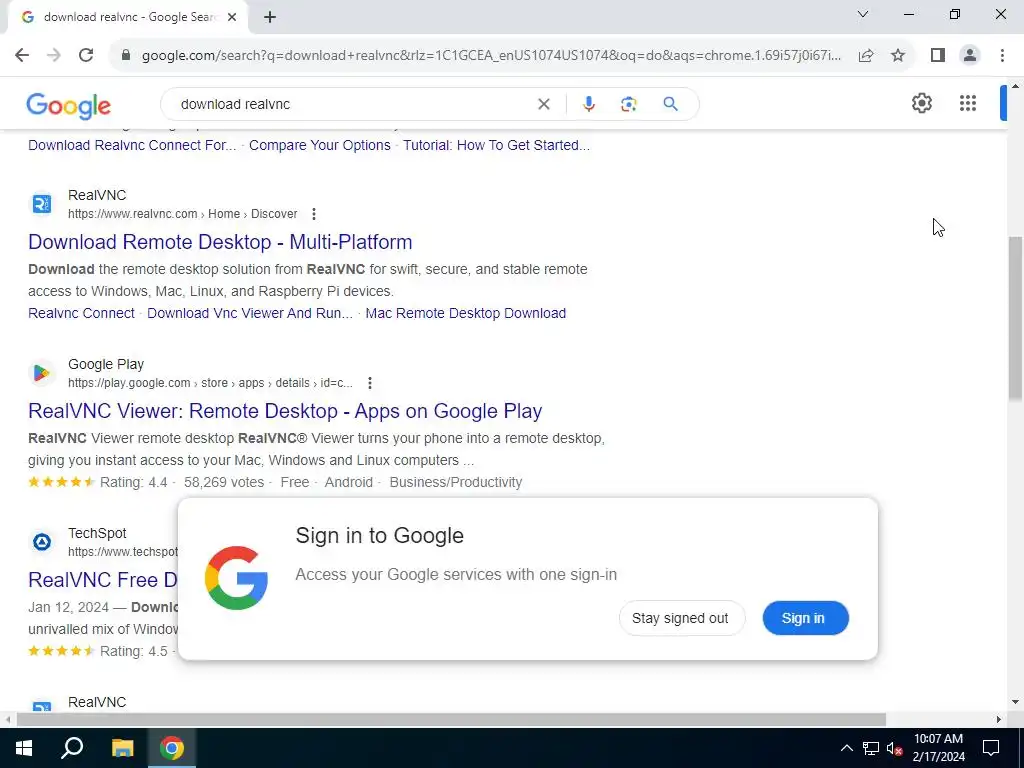Start search by voice

[x=588, y=104]
